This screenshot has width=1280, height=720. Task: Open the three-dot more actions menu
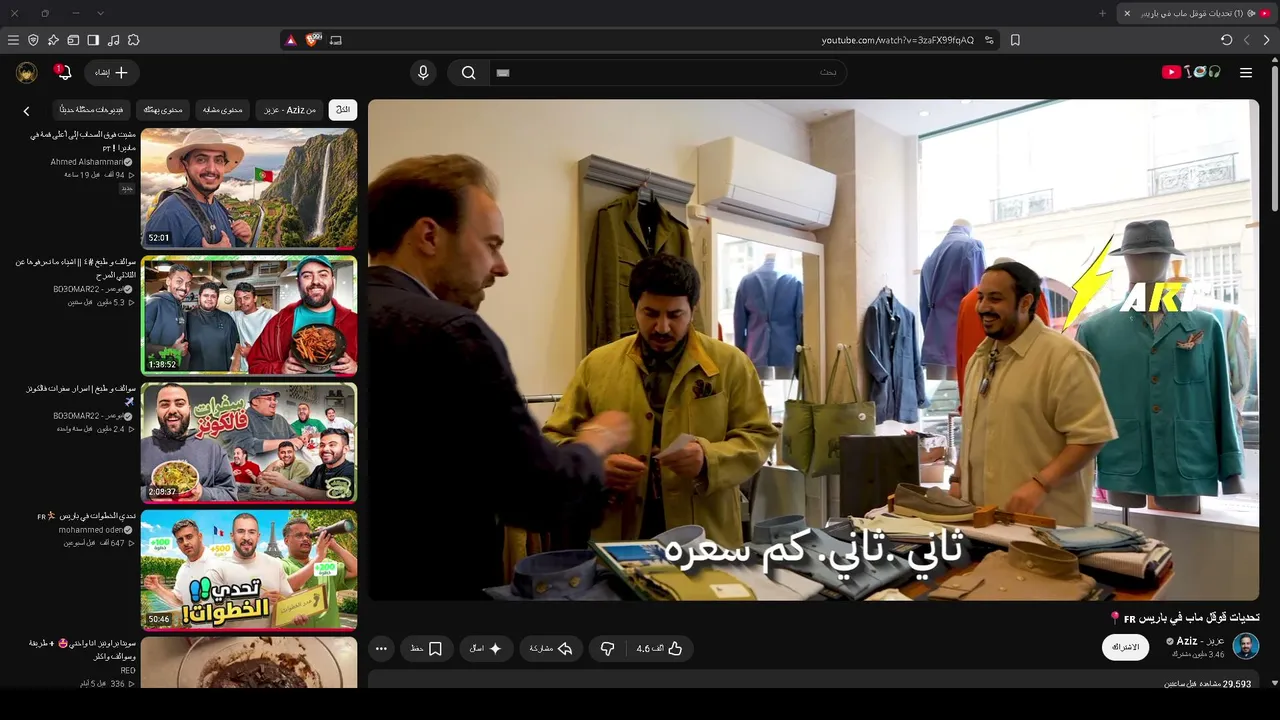point(381,649)
